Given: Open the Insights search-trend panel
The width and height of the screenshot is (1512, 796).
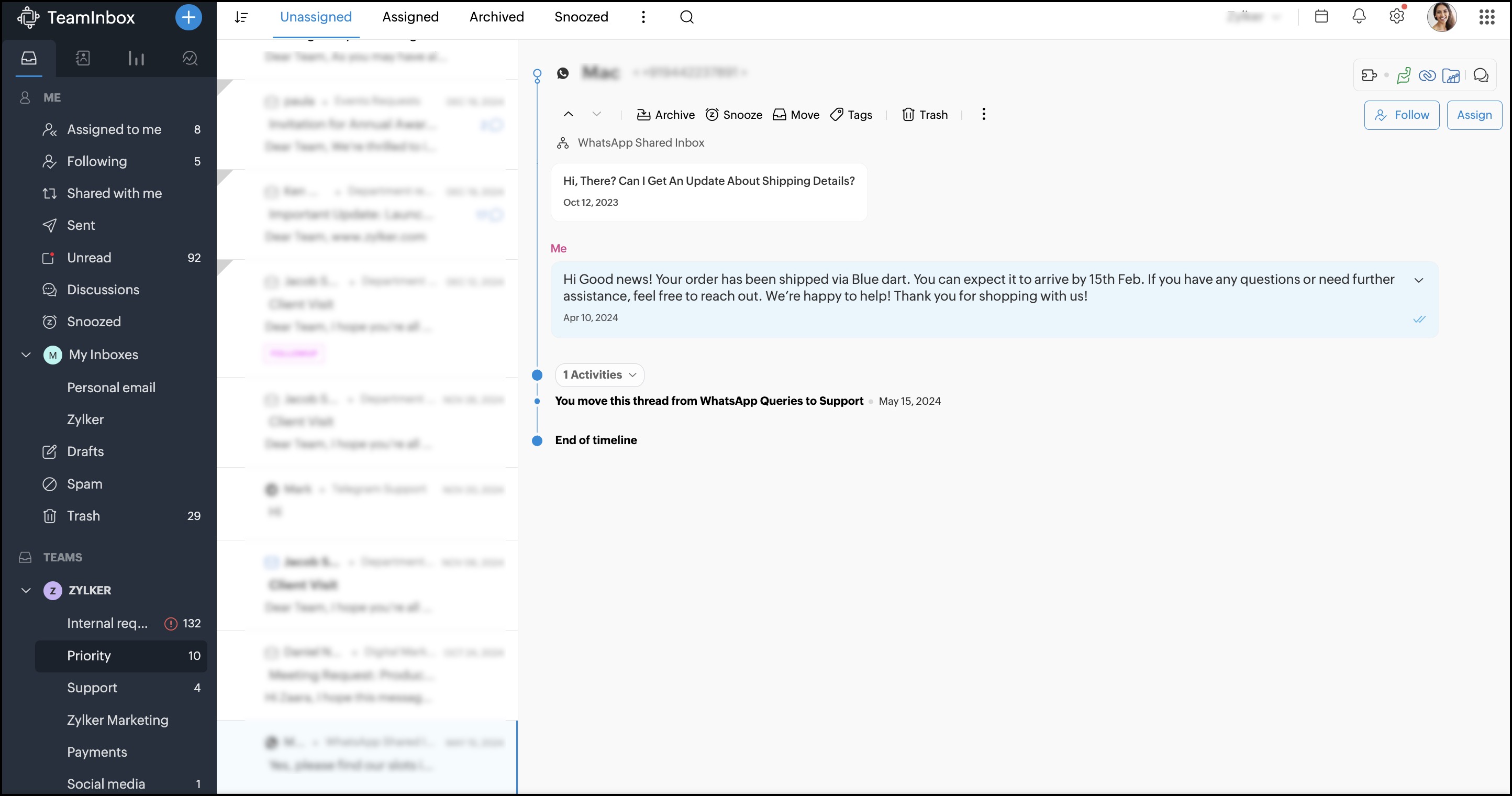Looking at the screenshot, I should point(189,58).
